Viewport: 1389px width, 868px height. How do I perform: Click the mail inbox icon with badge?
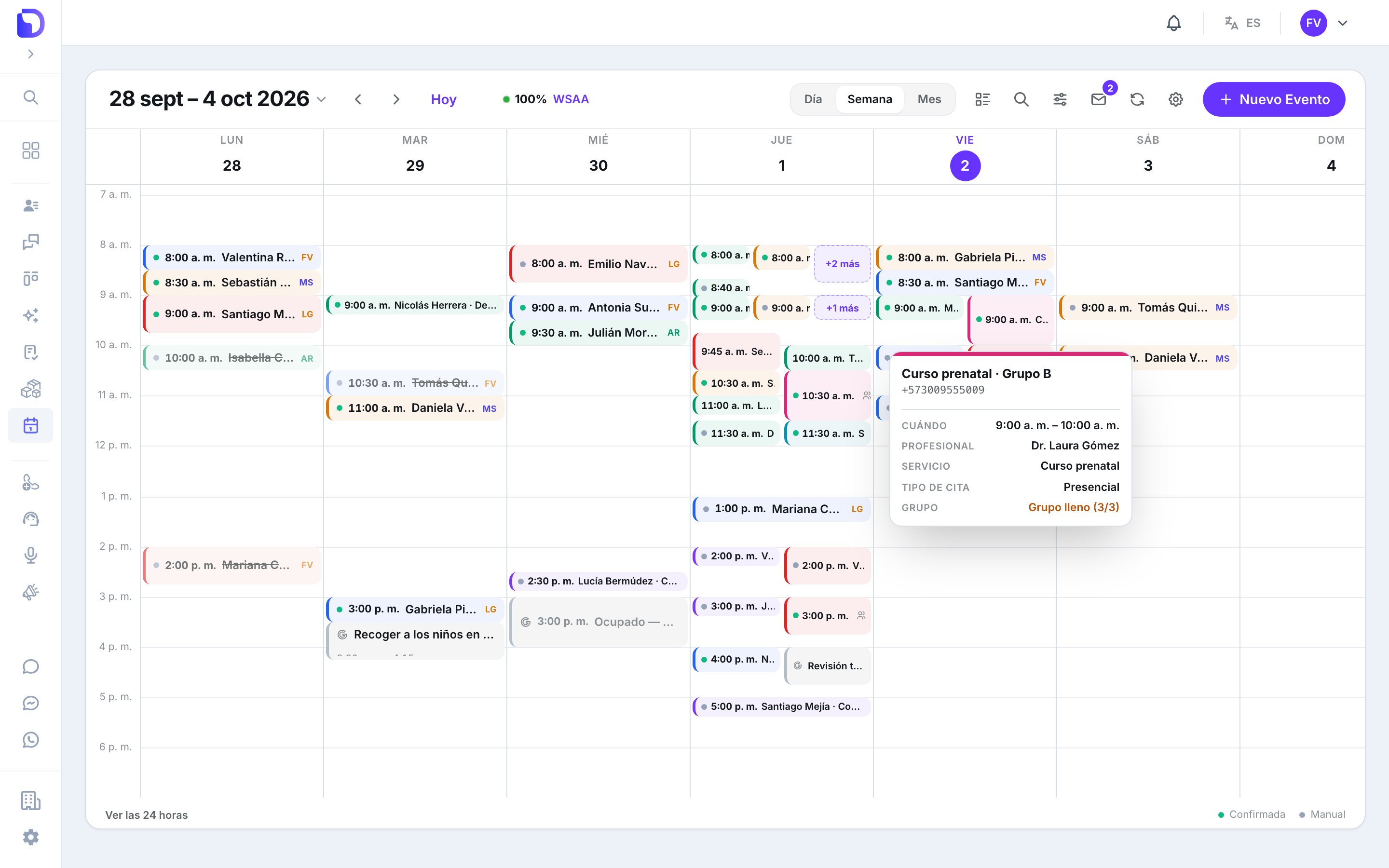[x=1099, y=99]
